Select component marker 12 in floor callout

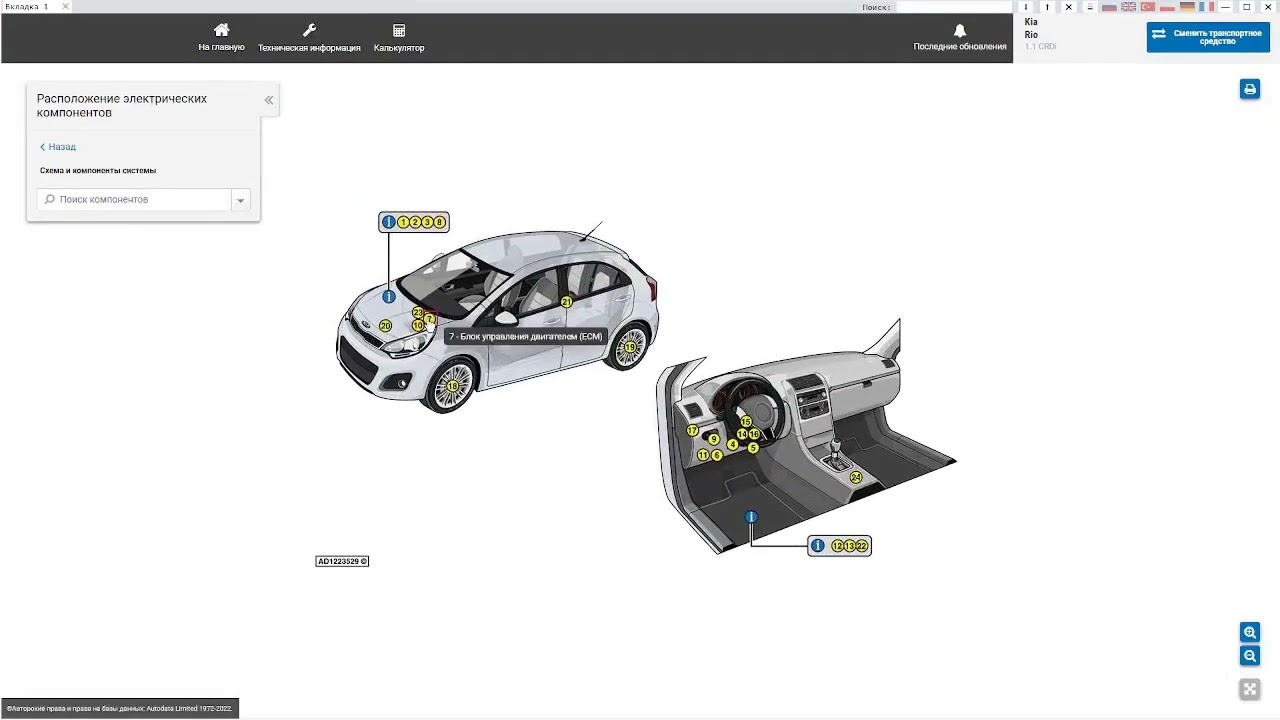[x=838, y=546]
